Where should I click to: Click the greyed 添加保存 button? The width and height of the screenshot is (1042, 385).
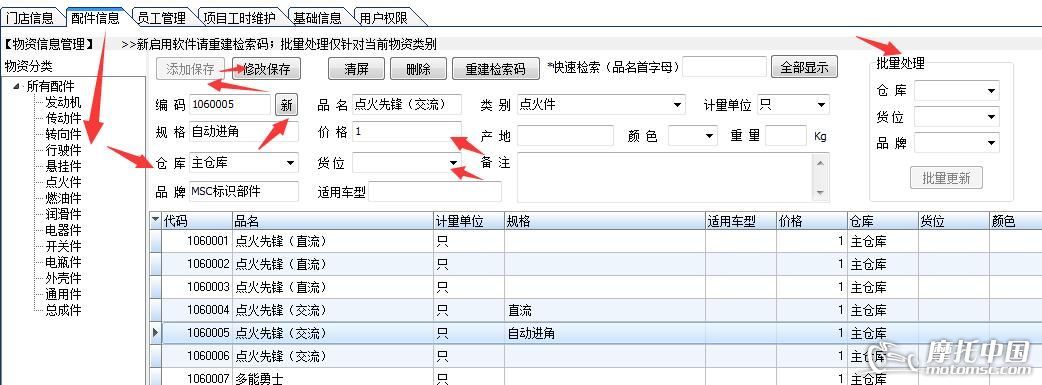(x=190, y=68)
